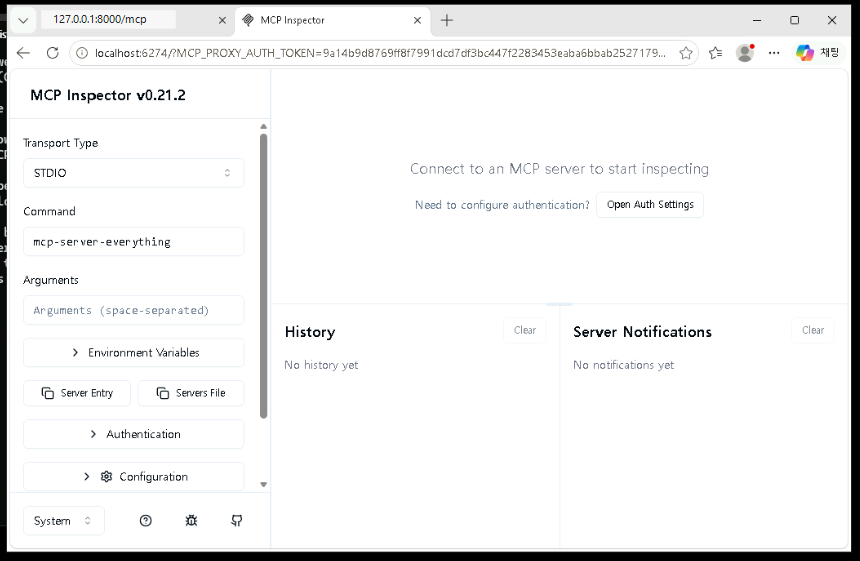
Task: Open the Transport Type STDIO dropdown
Action: (x=133, y=173)
